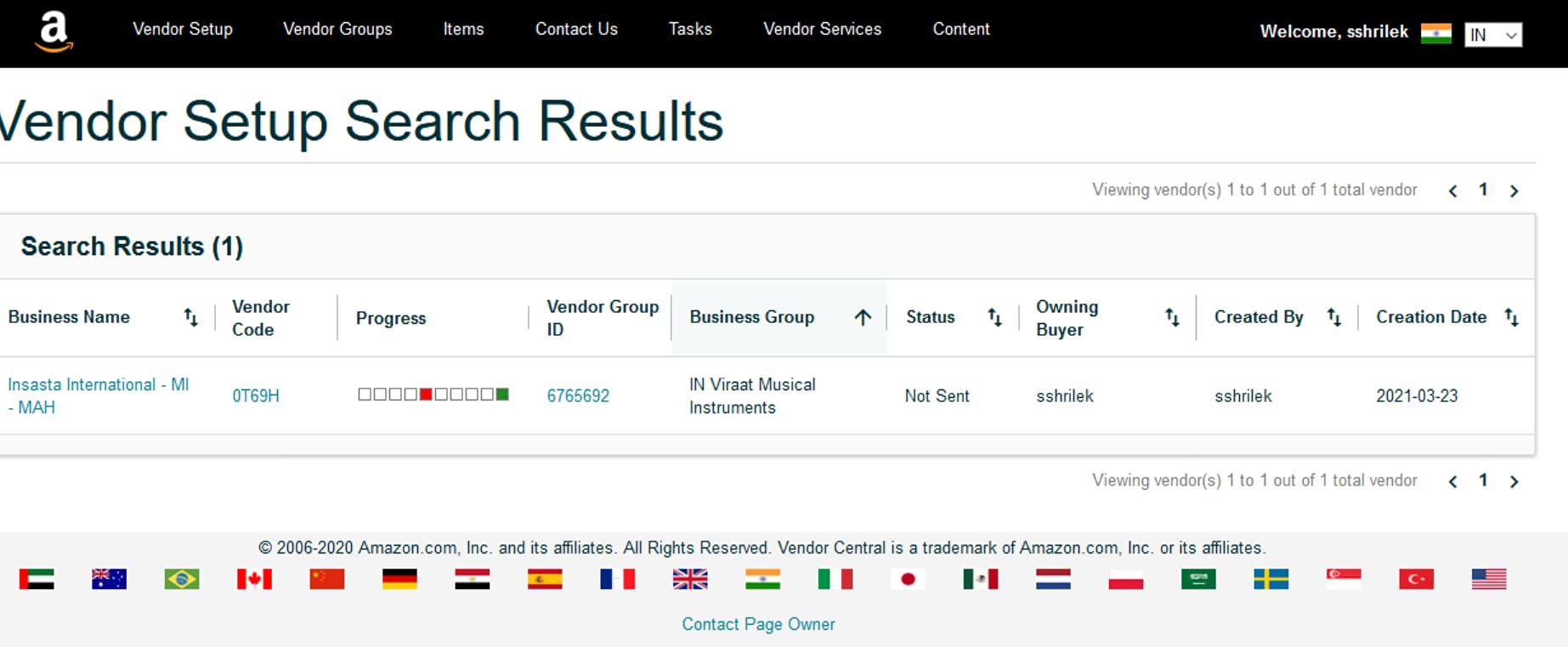Open the IN country dropdown
This screenshot has width=1568, height=647.
click(x=1492, y=35)
